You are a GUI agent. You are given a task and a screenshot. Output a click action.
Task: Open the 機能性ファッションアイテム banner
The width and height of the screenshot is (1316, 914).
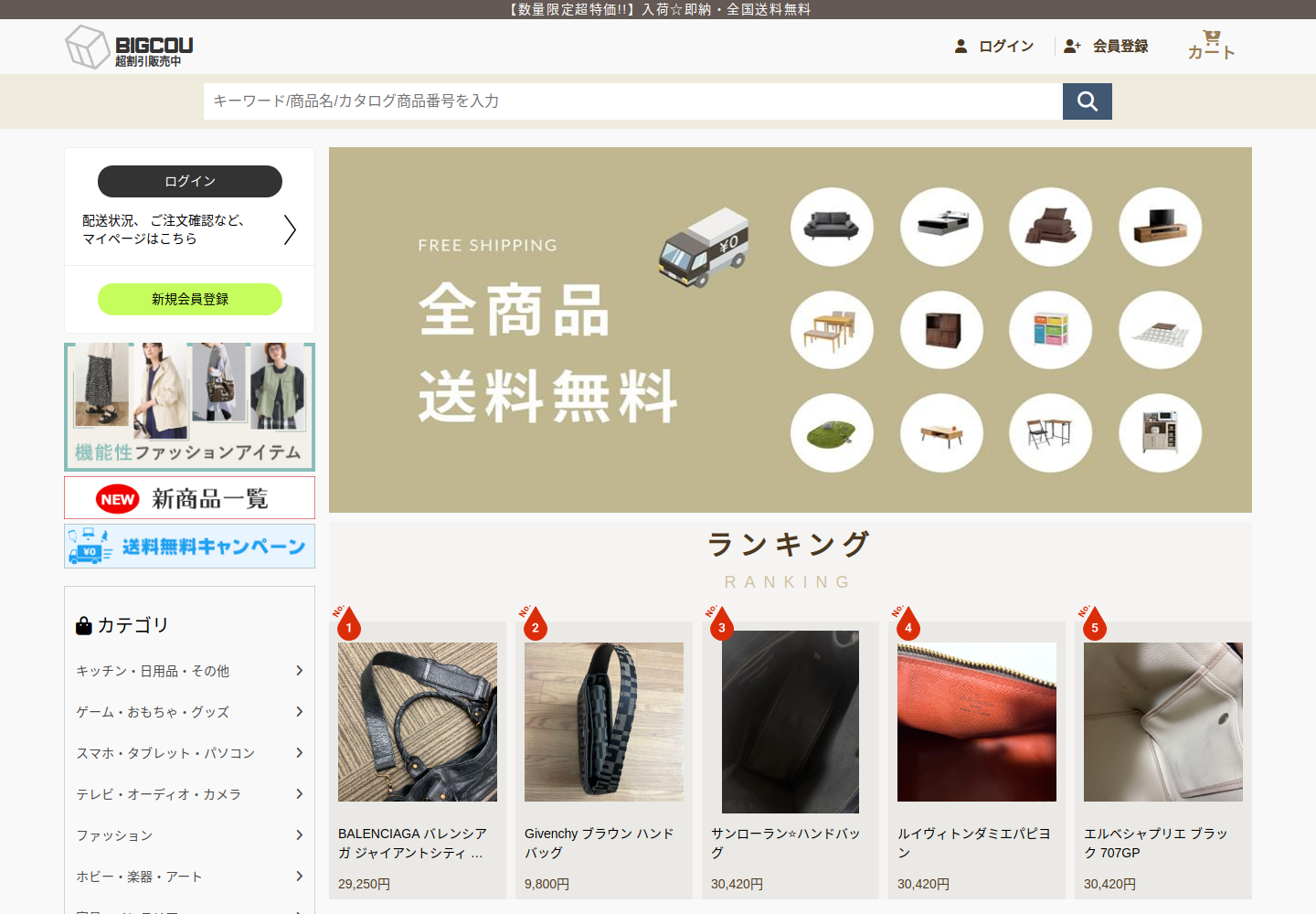pyautogui.click(x=190, y=407)
